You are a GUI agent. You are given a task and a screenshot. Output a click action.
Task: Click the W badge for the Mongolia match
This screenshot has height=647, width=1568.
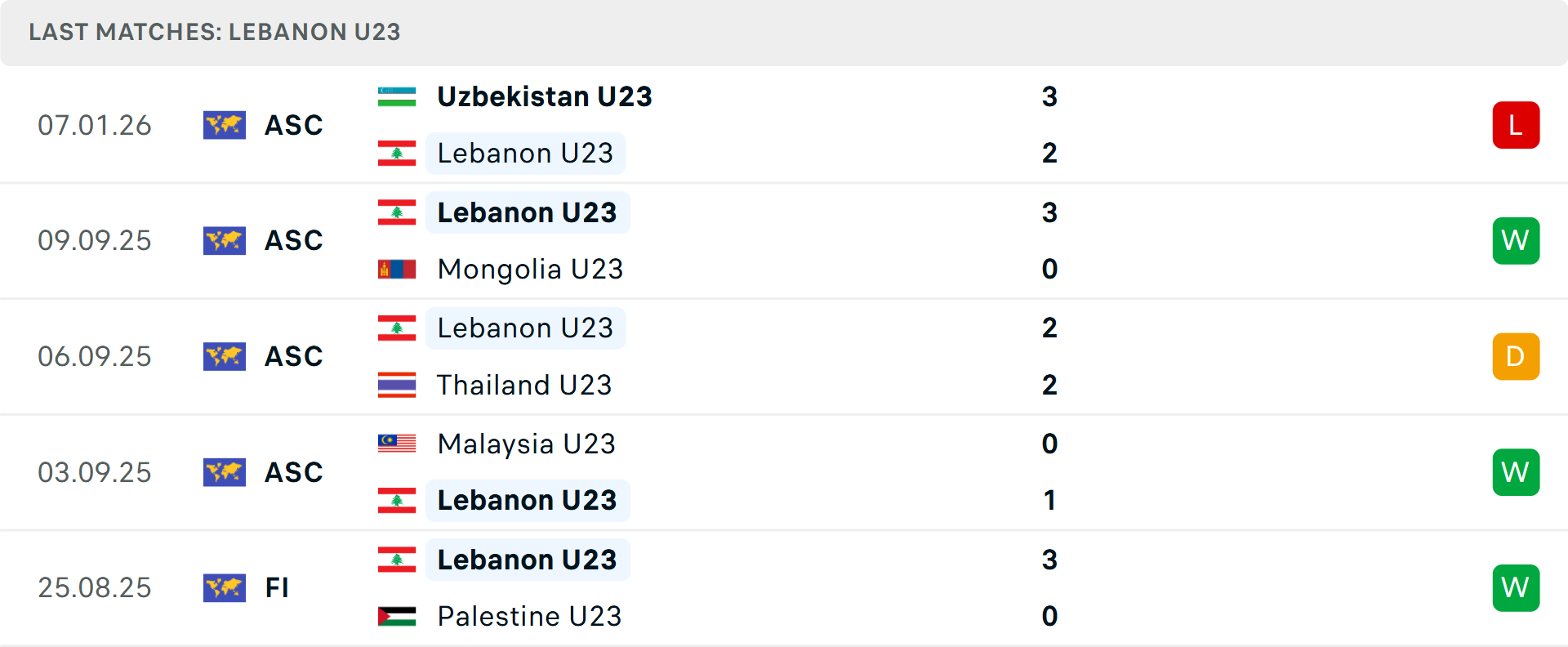click(x=1516, y=240)
